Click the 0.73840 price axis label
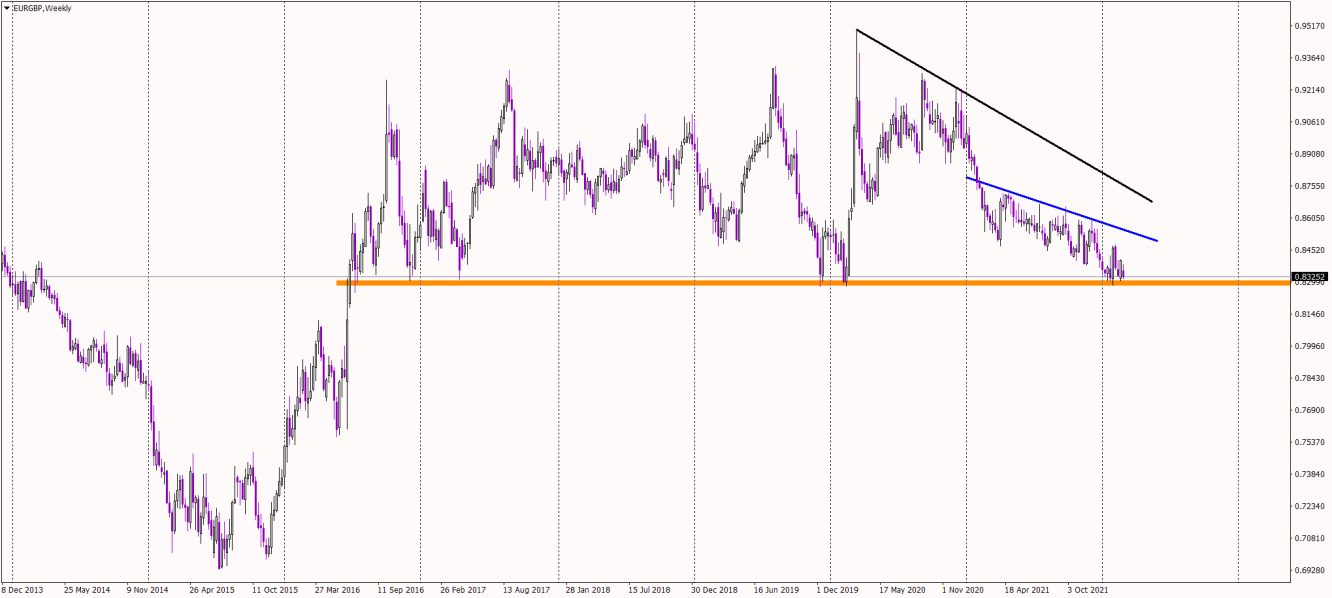The width and height of the screenshot is (1332, 598). 1309,474
